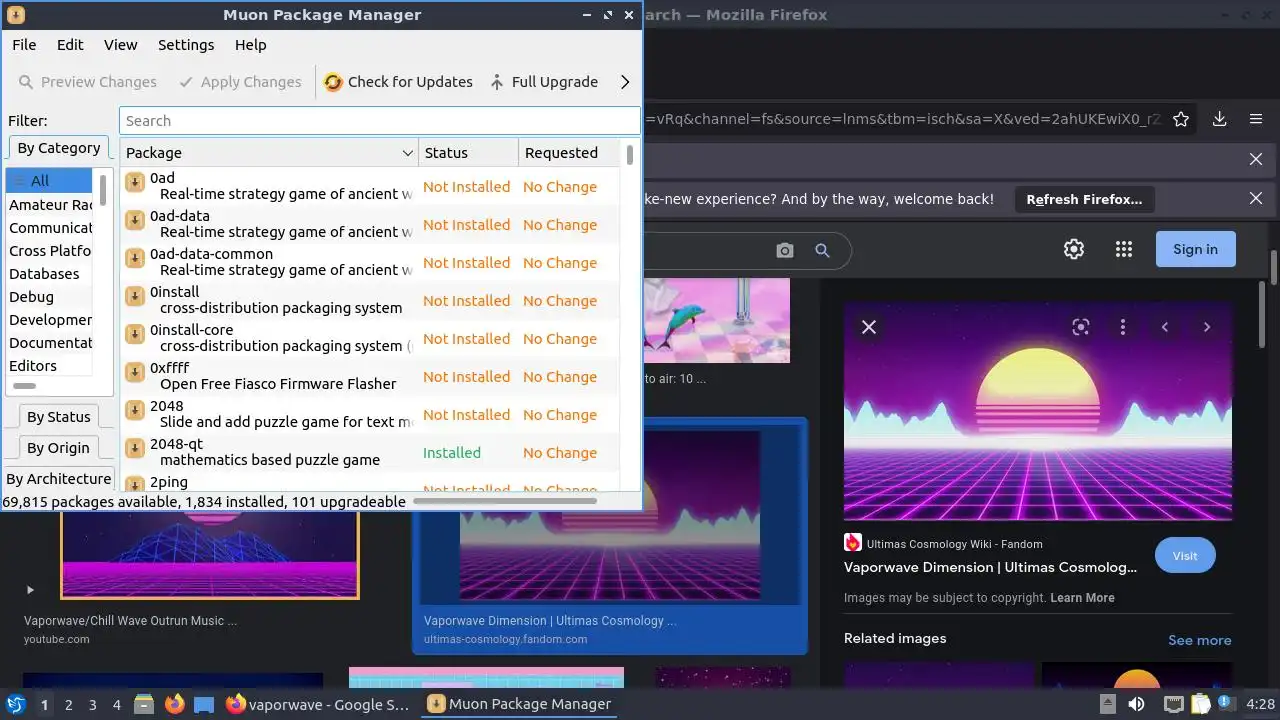Viewport: 1280px width, 720px height.
Task: Click the package icon of 2048 row
Action: (x=134, y=410)
